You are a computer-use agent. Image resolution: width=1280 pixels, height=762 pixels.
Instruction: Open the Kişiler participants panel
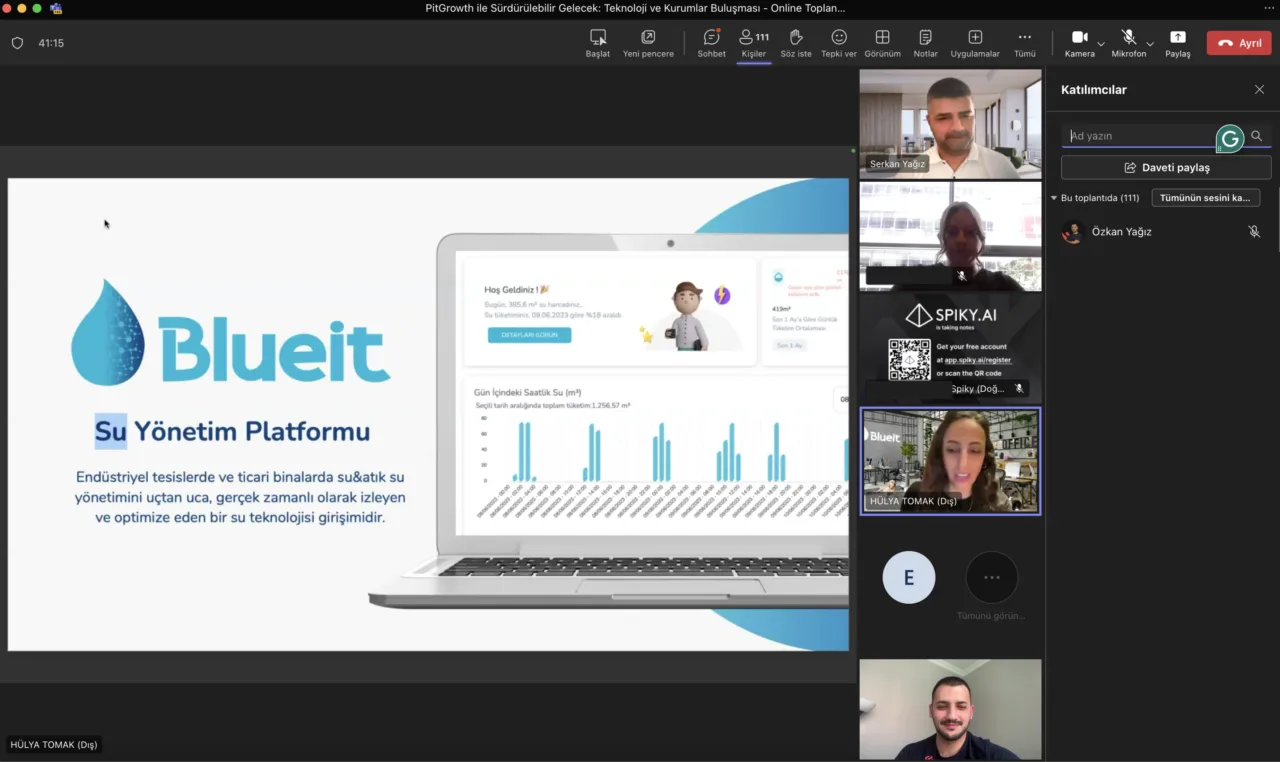753,43
